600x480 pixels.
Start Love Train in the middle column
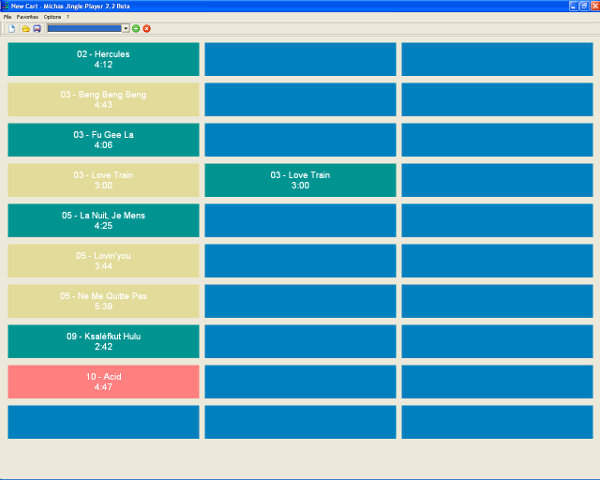(x=300, y=180)
